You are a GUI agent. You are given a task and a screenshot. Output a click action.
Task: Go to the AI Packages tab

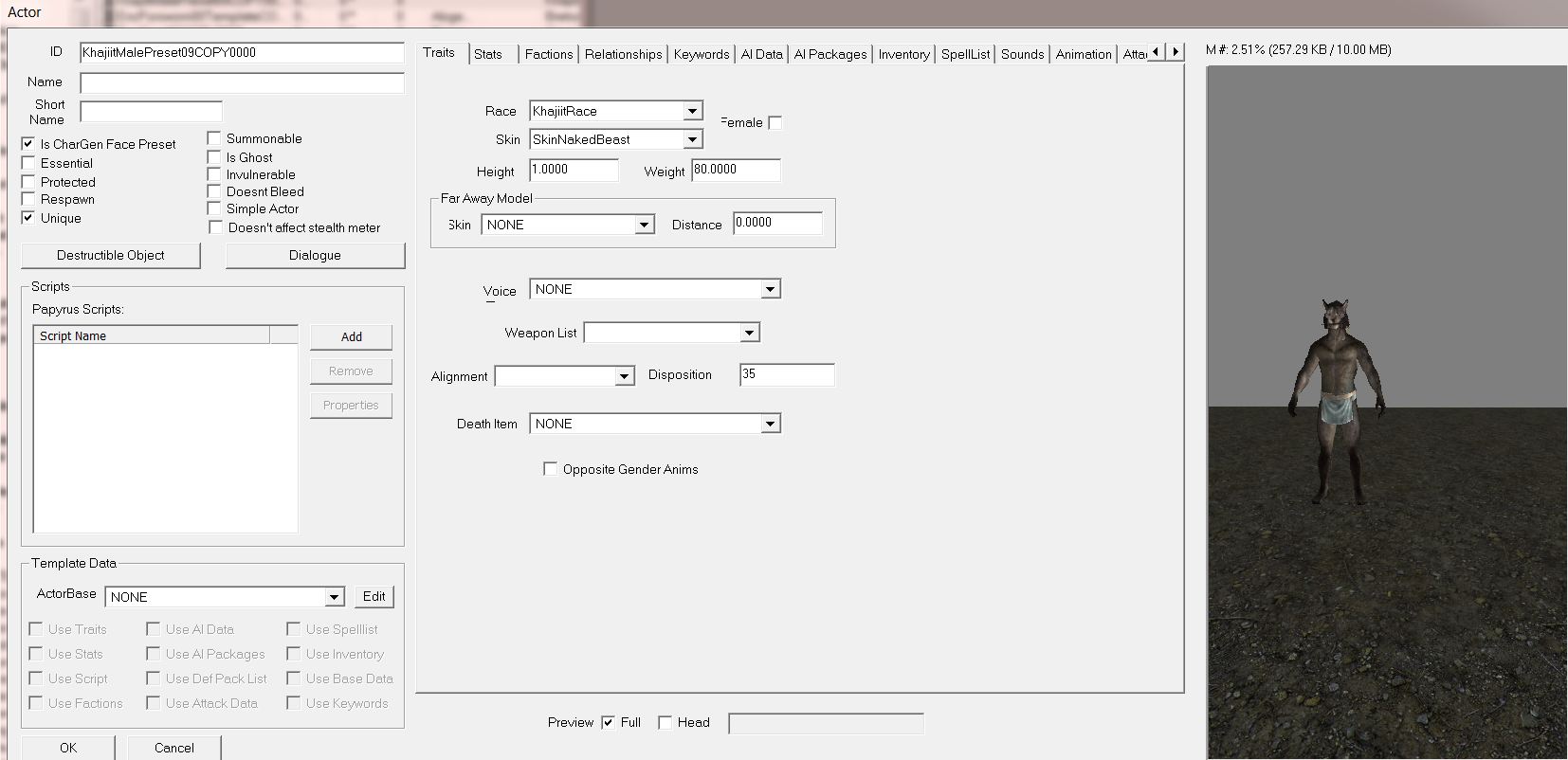pyautogui.click(x=830, y=54)
